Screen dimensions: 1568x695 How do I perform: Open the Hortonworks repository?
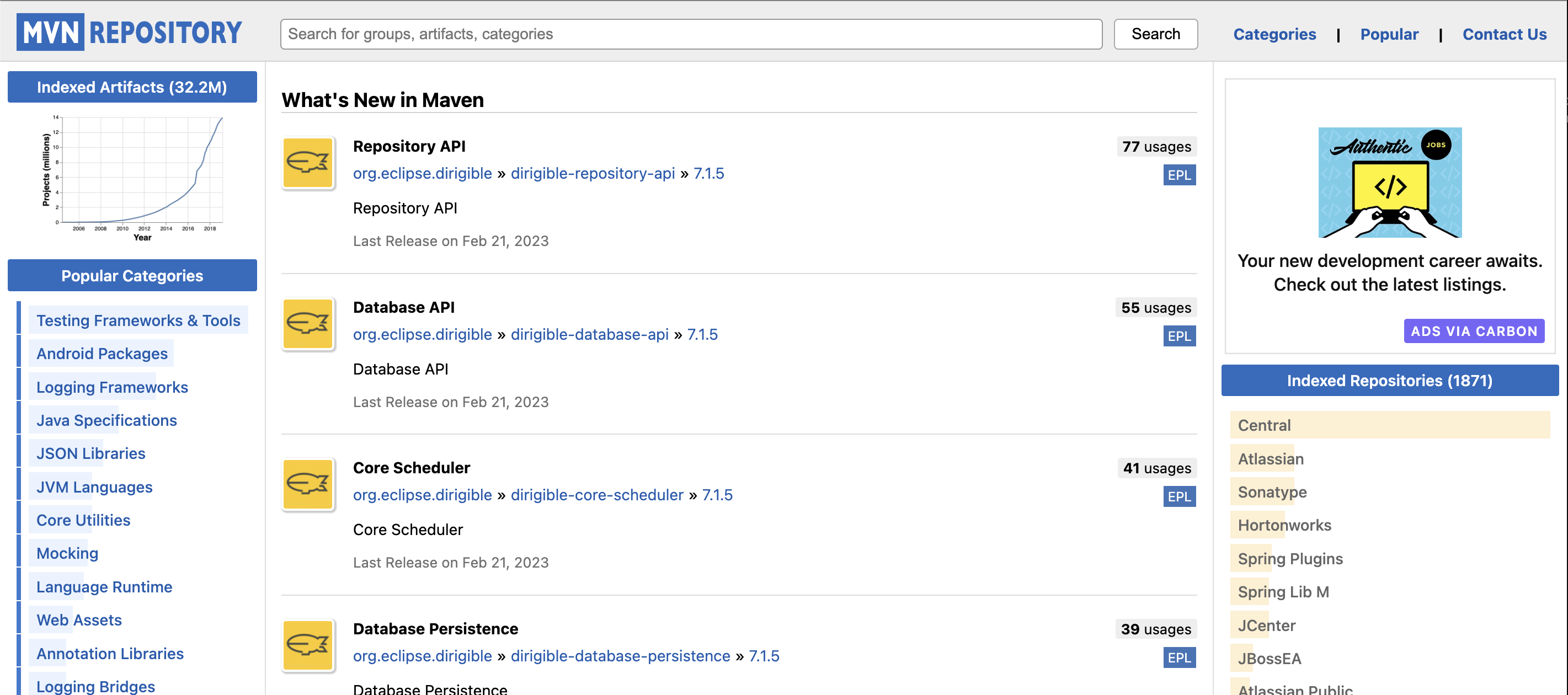tap(1284, 525)
